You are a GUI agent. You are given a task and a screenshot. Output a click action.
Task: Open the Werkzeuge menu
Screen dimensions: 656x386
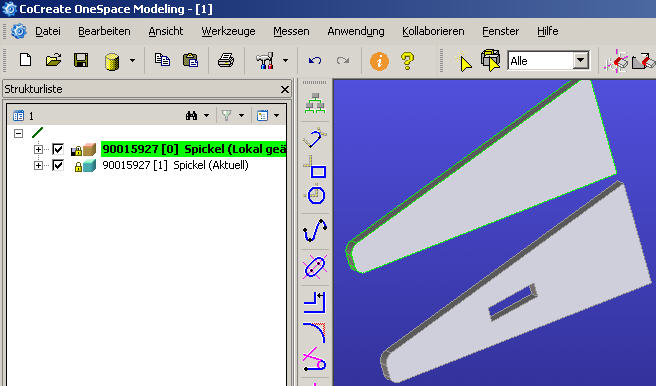coord(228,31)
